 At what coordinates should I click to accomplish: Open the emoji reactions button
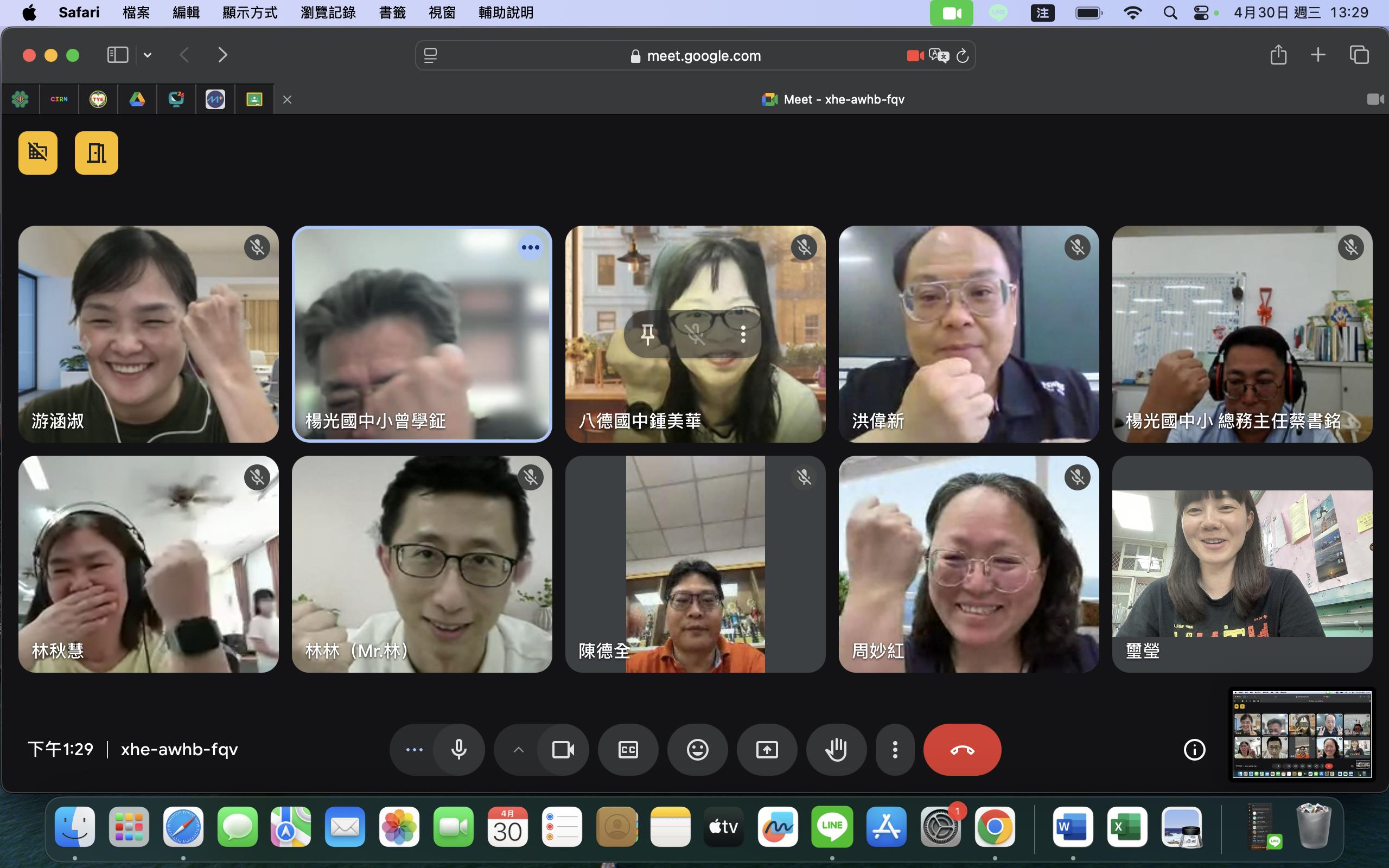pyautogui.click(x=697, y=749)
